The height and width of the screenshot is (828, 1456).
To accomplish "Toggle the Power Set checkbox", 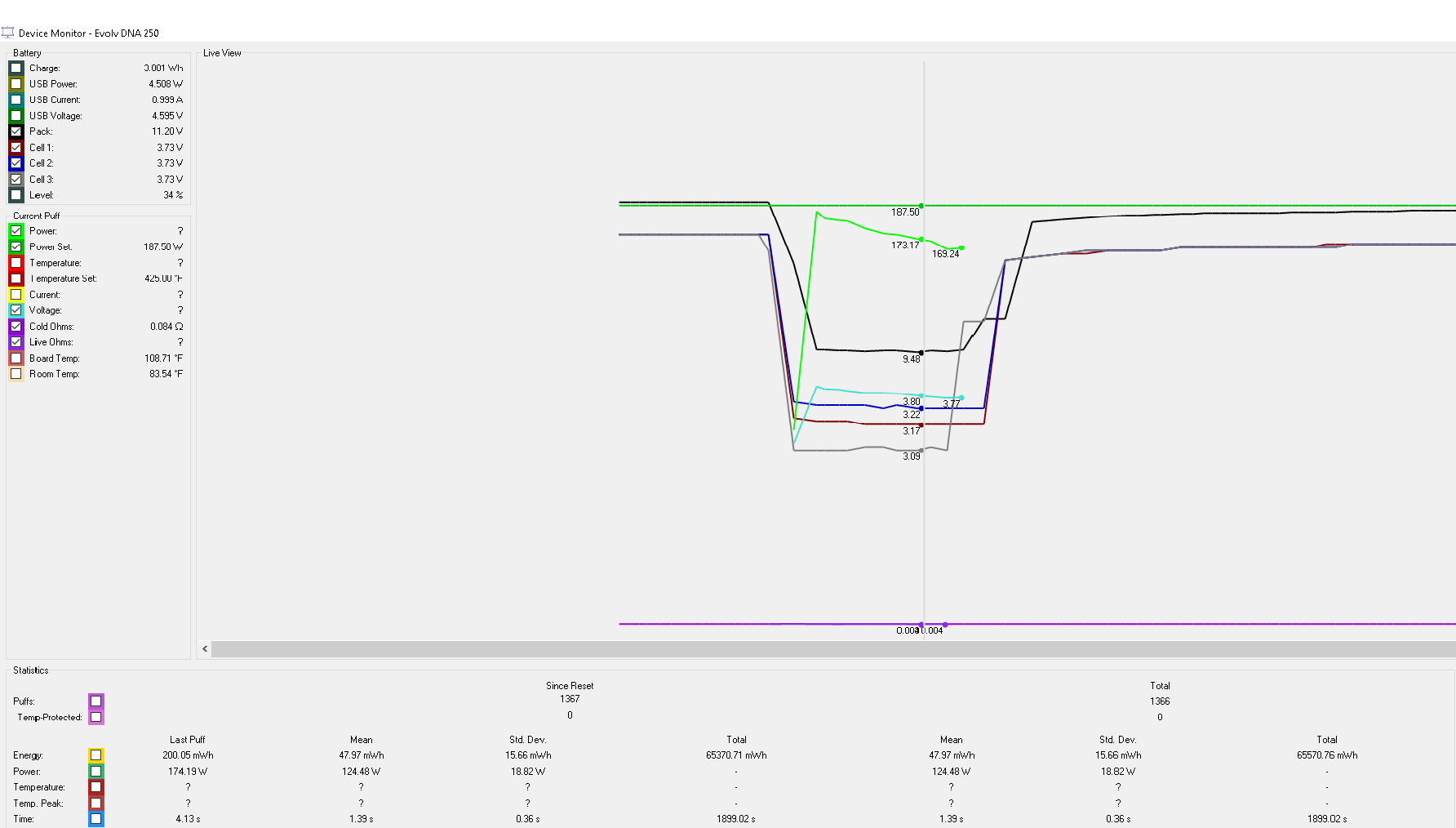I will click(16, 247).
